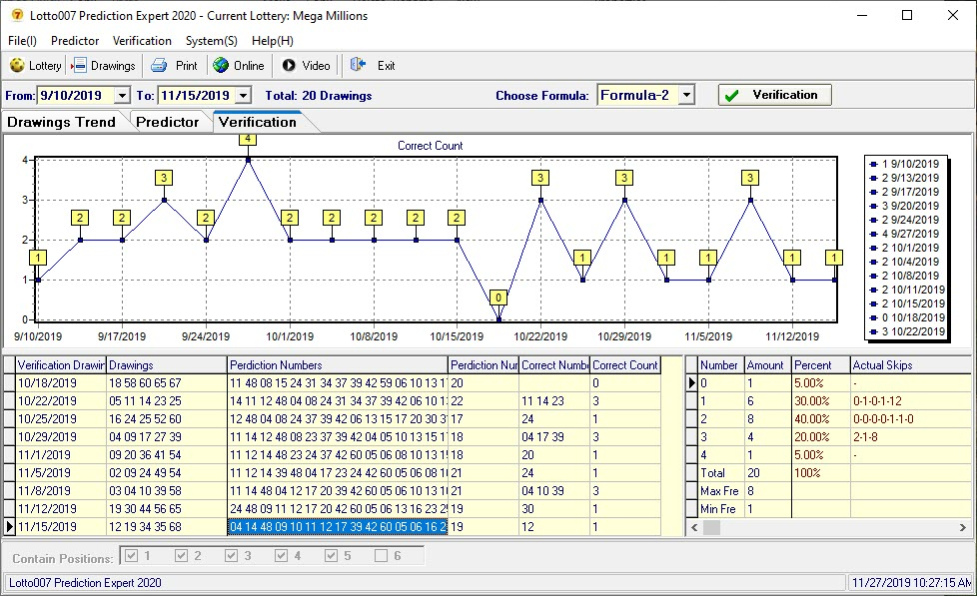Viewport: 977px width, 596px height.
Task: Click the chart data label 4 at 9/27/2019
Action: point(248,139)
